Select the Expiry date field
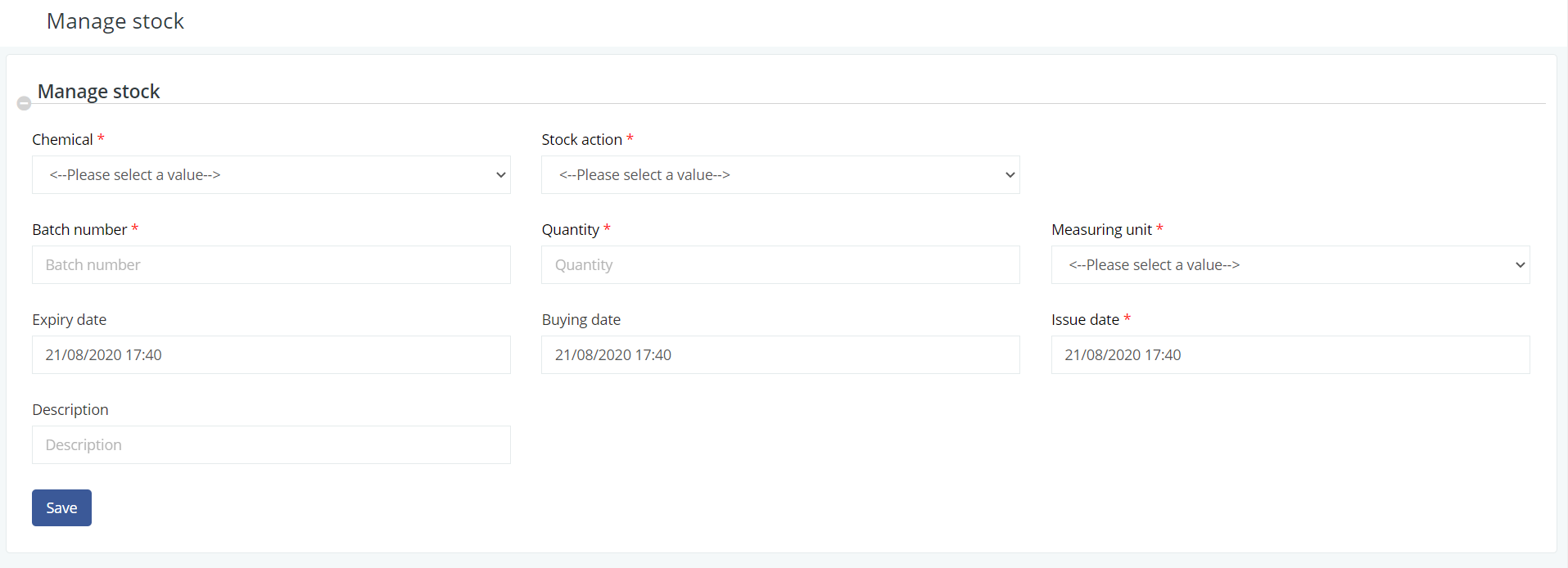 point(271,355)
